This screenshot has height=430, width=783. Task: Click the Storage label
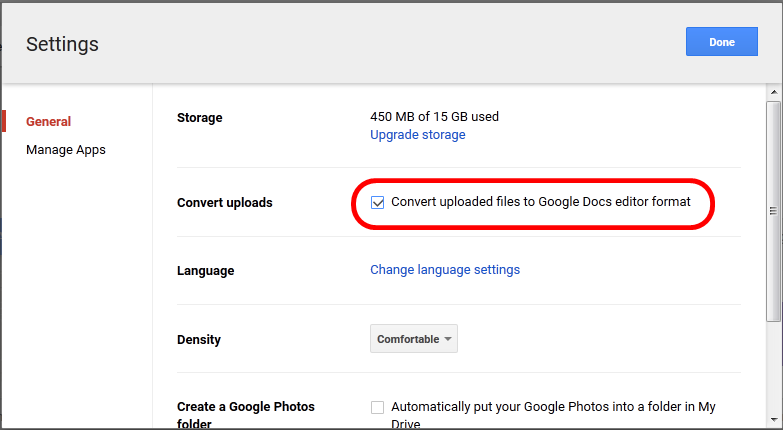(x=200, y=118)
